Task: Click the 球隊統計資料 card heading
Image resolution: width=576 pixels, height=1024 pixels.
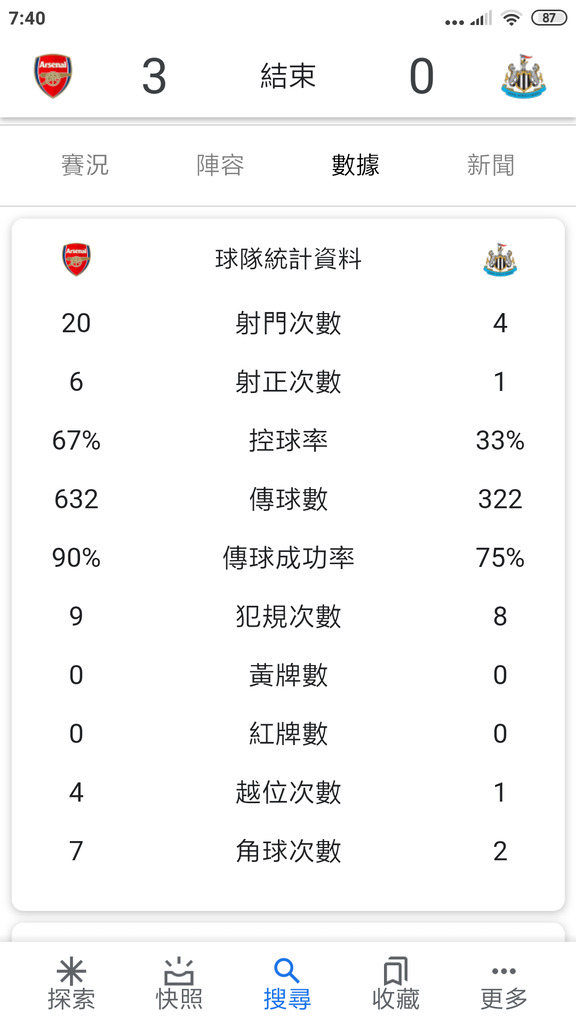Action: [x=288, y=259]
